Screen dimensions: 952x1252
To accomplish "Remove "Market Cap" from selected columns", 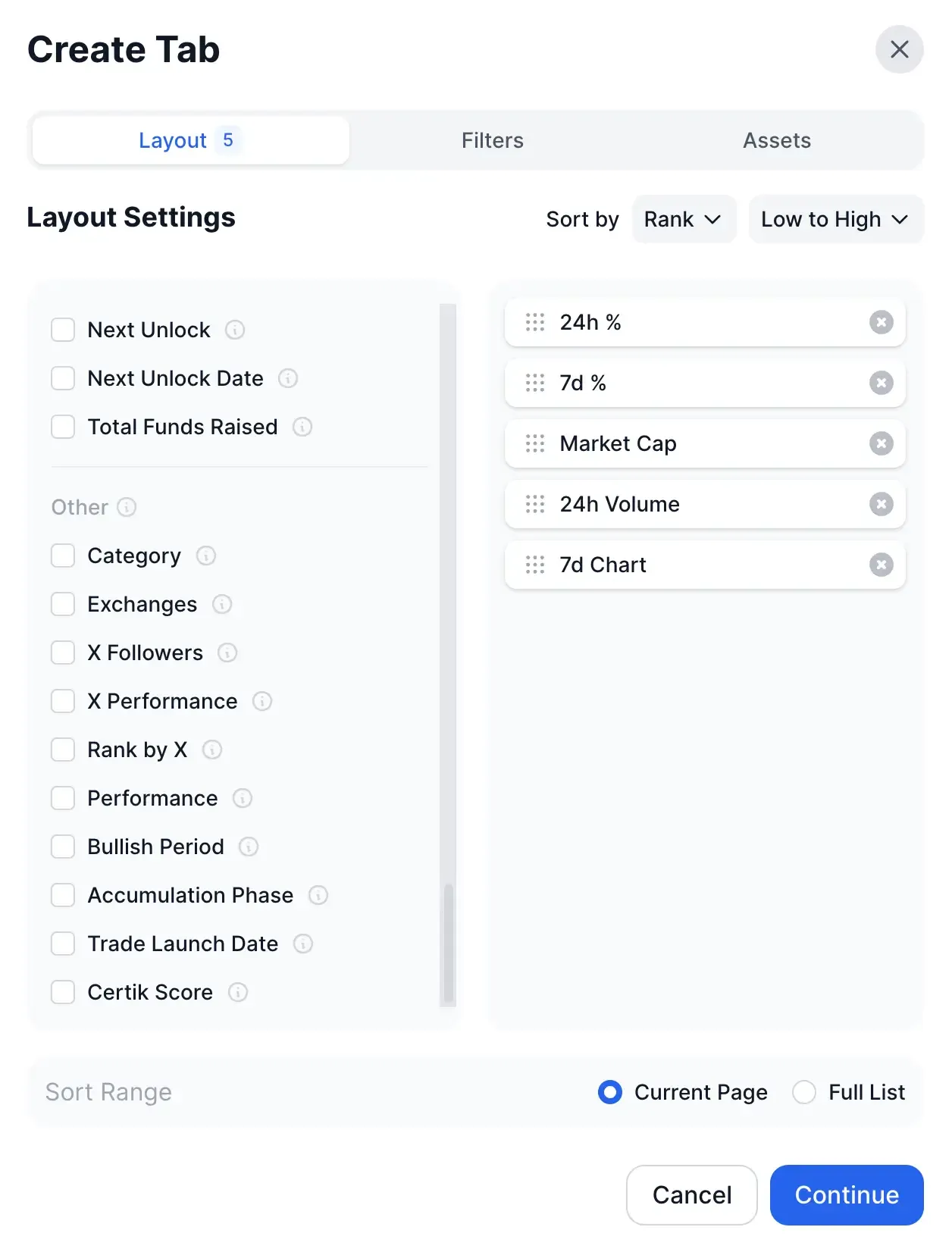I will tap(881, 443).
